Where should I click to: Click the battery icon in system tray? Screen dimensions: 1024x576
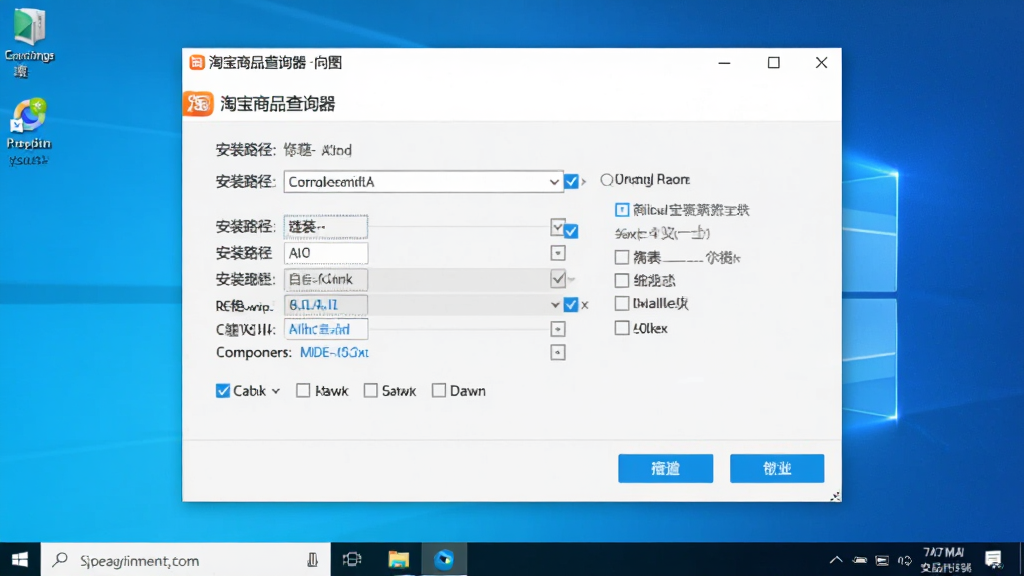tap(860, 560)
